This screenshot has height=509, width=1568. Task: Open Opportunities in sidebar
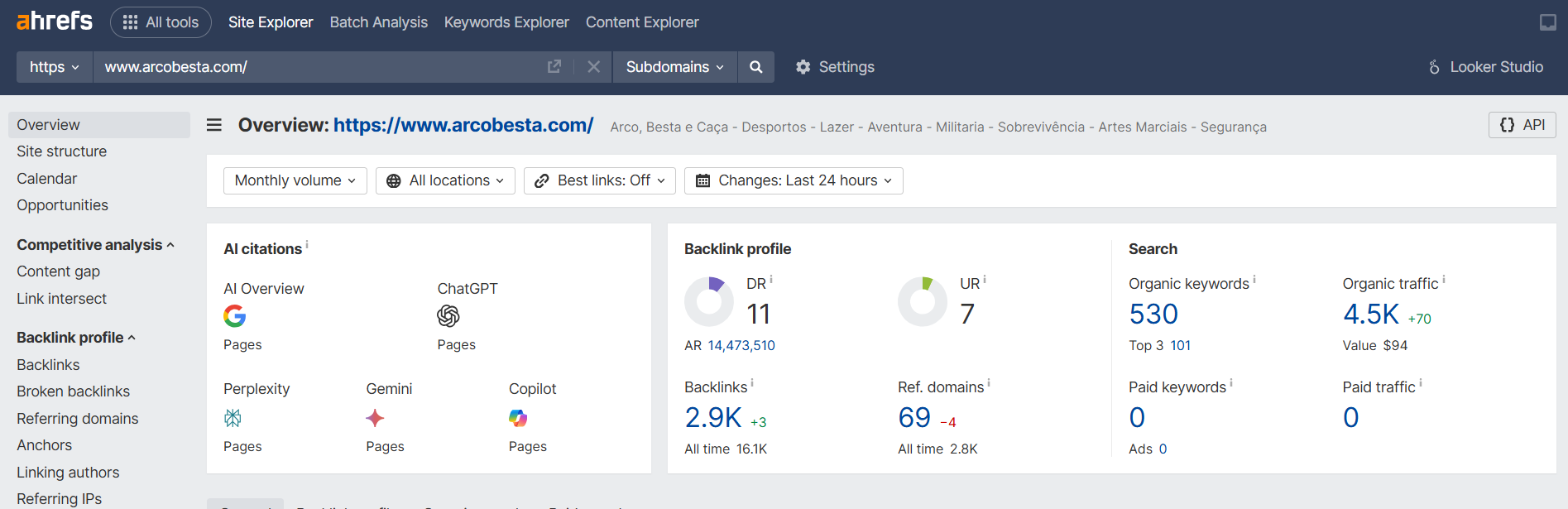click(63, 205)
